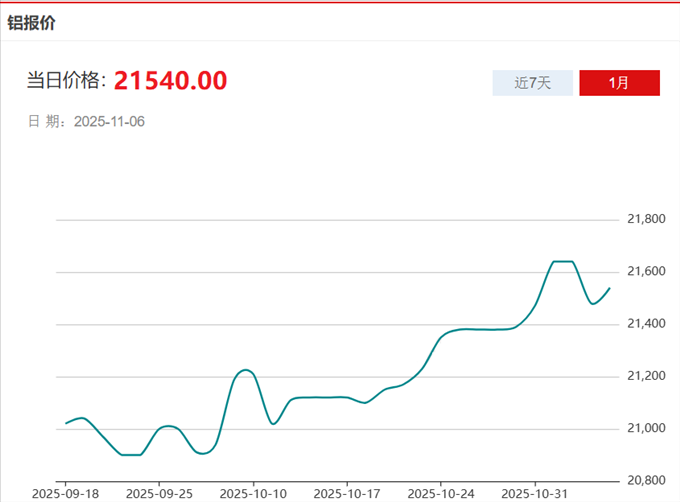Select the red 1月 range tab
680x502 pixels.
click(x=619, y=83)
